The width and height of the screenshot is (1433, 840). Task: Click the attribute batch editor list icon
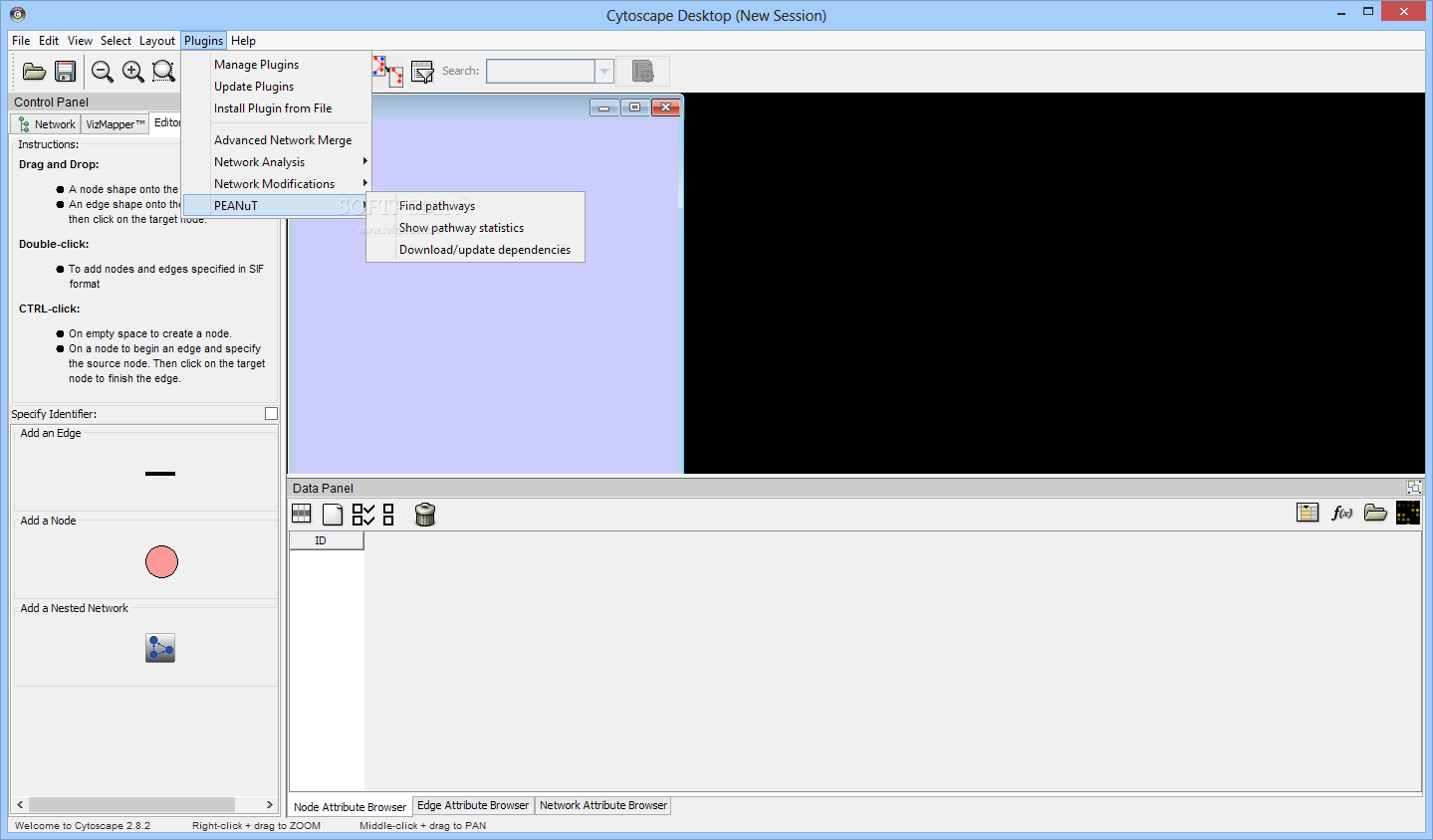(x=1308, y=513)
